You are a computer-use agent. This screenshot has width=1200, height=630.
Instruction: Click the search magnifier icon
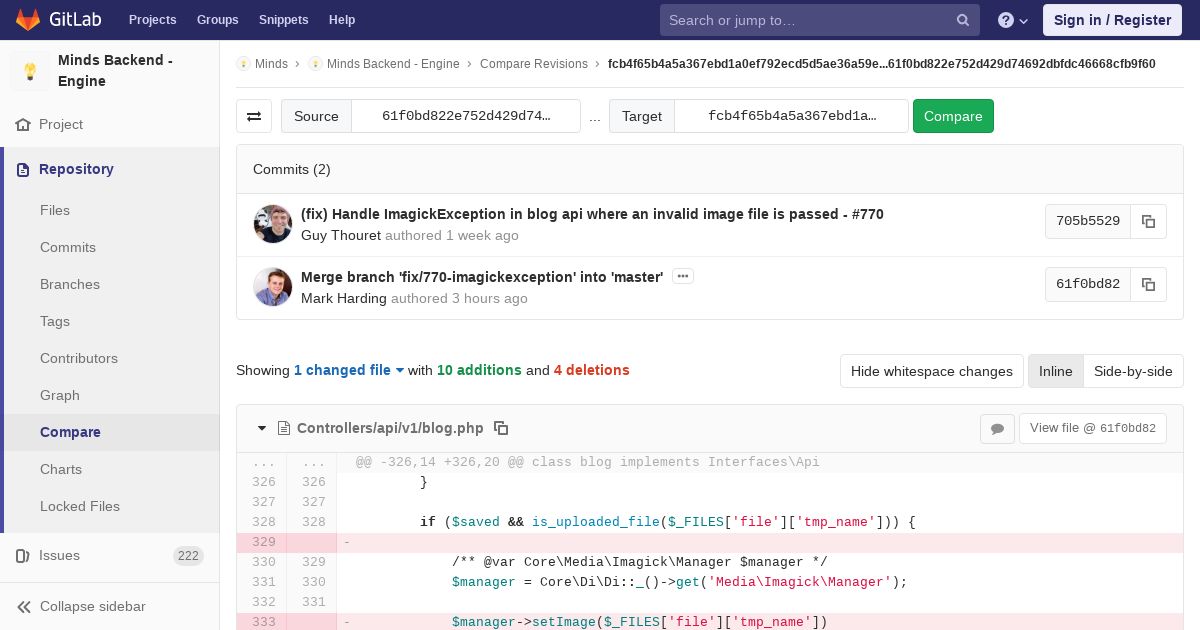click(x=963, y=20)
